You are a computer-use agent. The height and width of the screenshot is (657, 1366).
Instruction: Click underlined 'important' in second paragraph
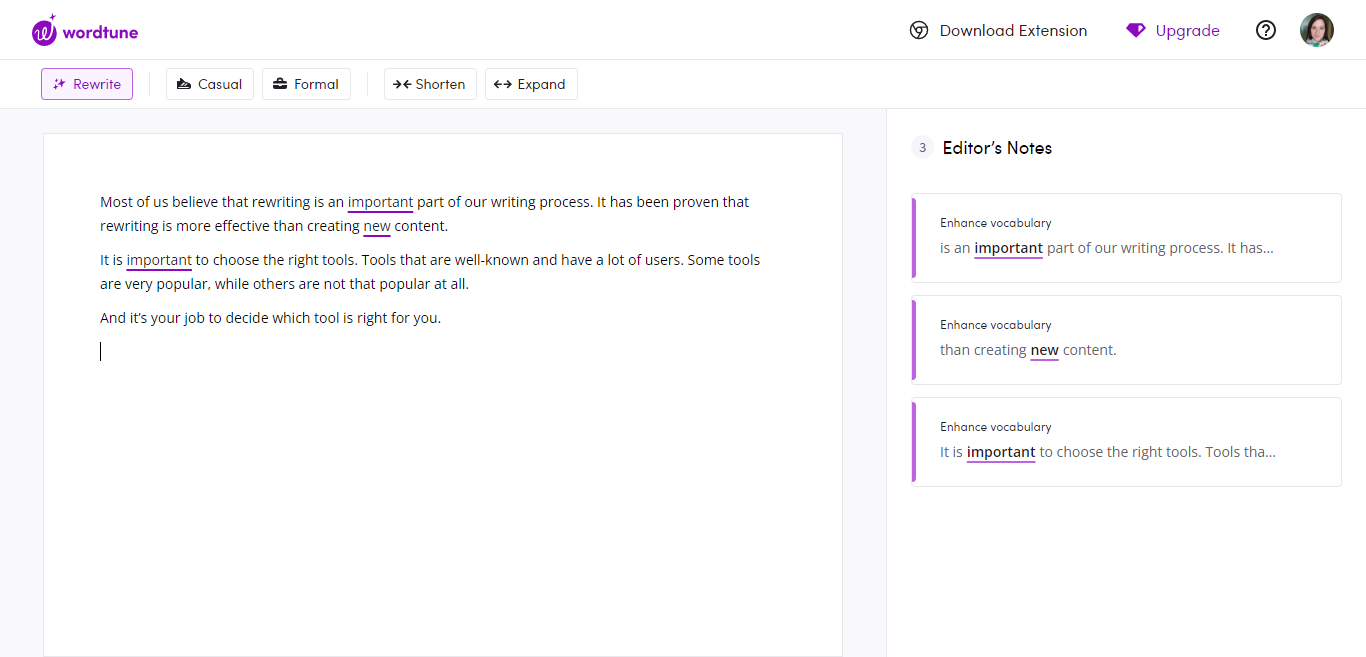tap(159, 260)
